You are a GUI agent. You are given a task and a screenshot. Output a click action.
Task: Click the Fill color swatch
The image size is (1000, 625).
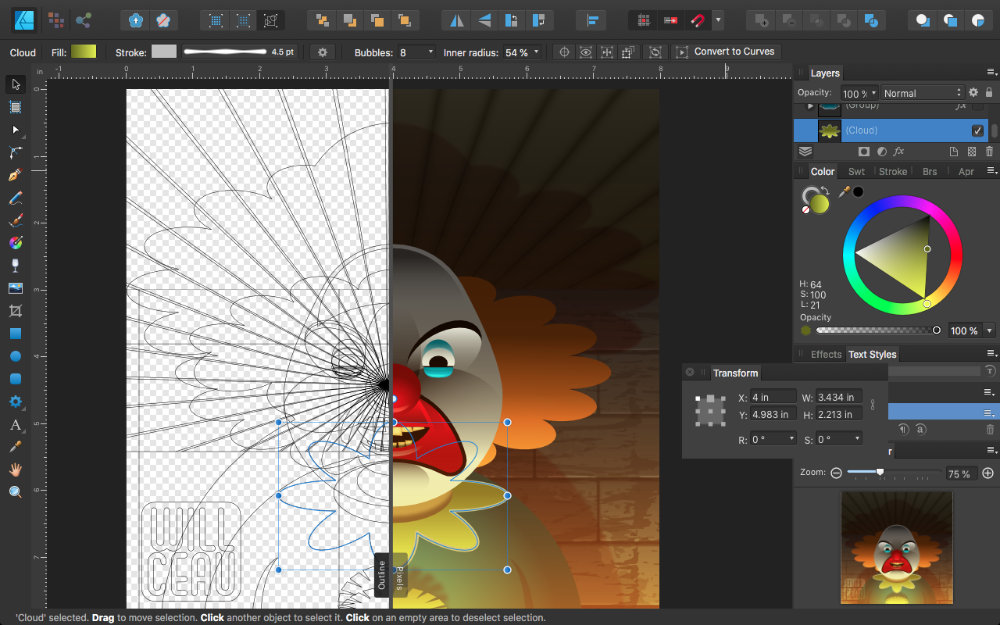click(83, 52)
